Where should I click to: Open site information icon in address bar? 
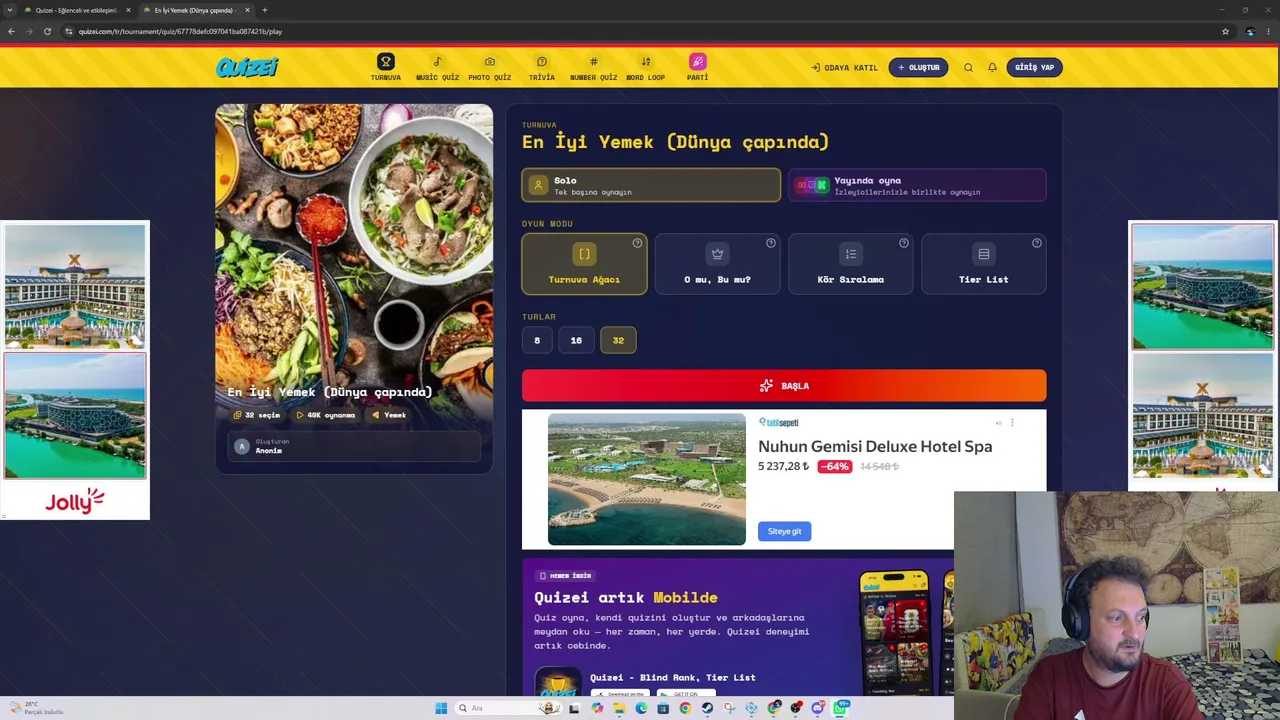68,31
